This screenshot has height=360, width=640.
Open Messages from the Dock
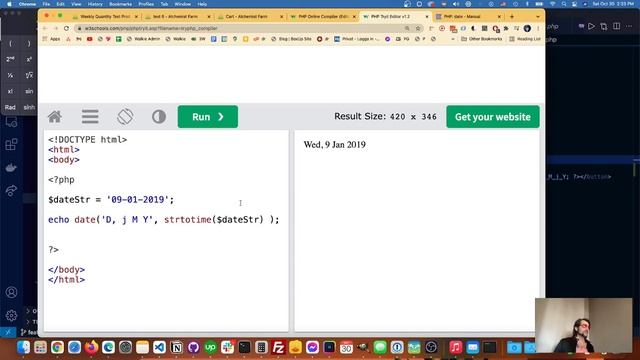tap(380, 347)
